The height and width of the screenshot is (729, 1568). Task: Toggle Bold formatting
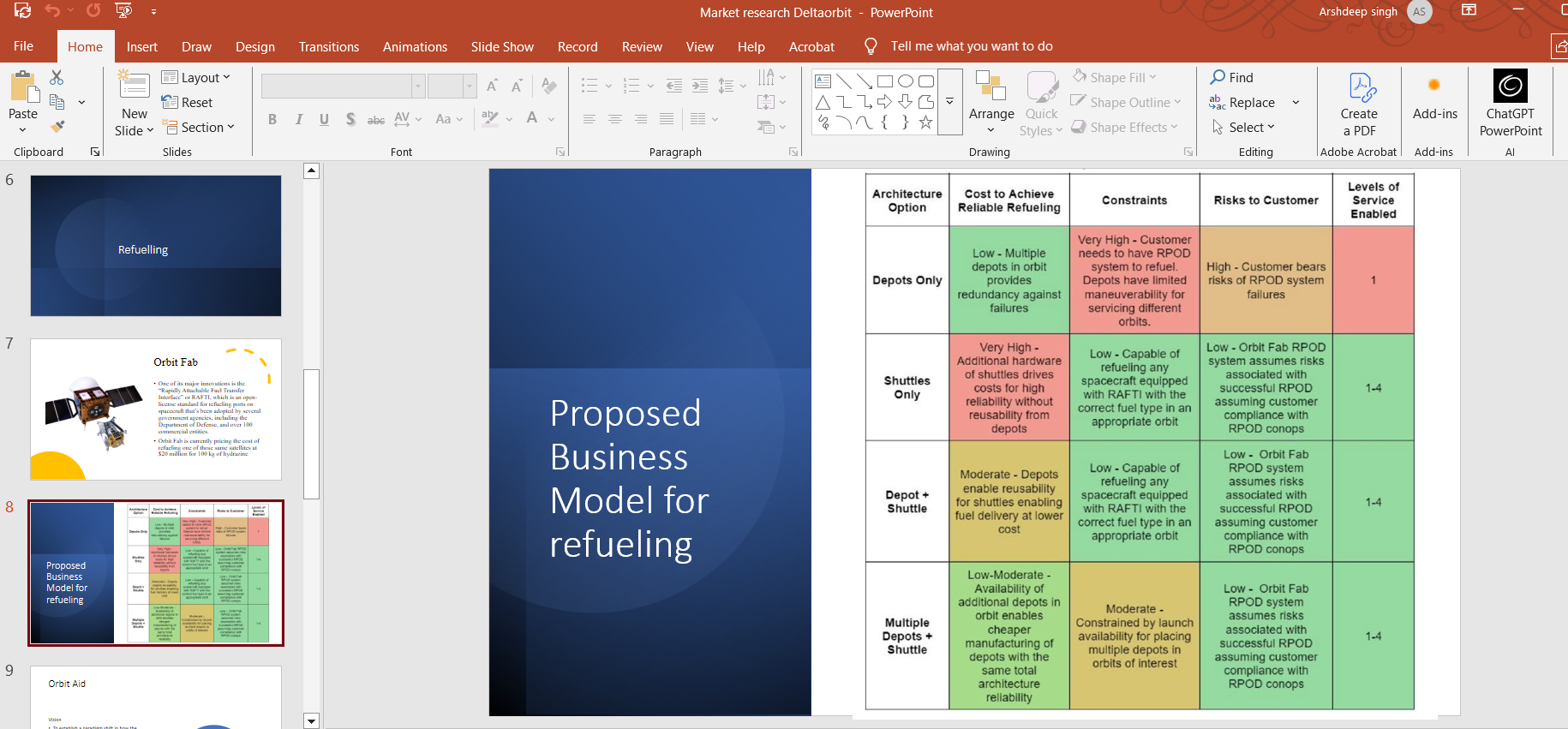pos(272,119)
